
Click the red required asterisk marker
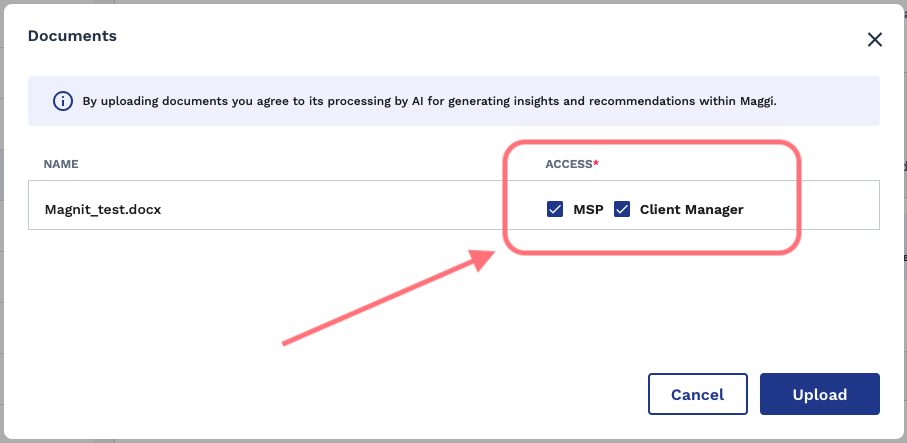point(596,163)
